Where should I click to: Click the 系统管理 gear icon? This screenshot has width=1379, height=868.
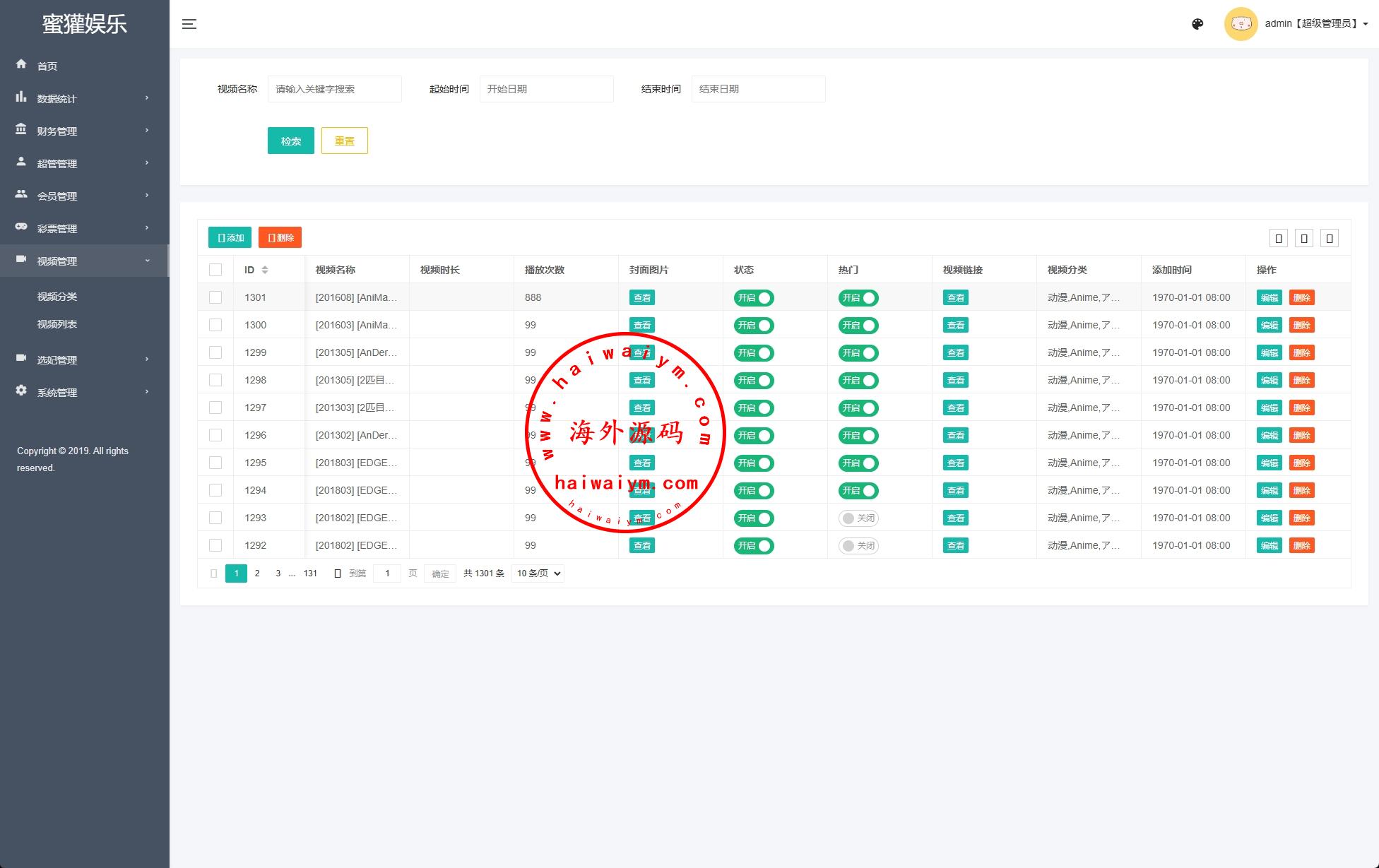point(21,391)
